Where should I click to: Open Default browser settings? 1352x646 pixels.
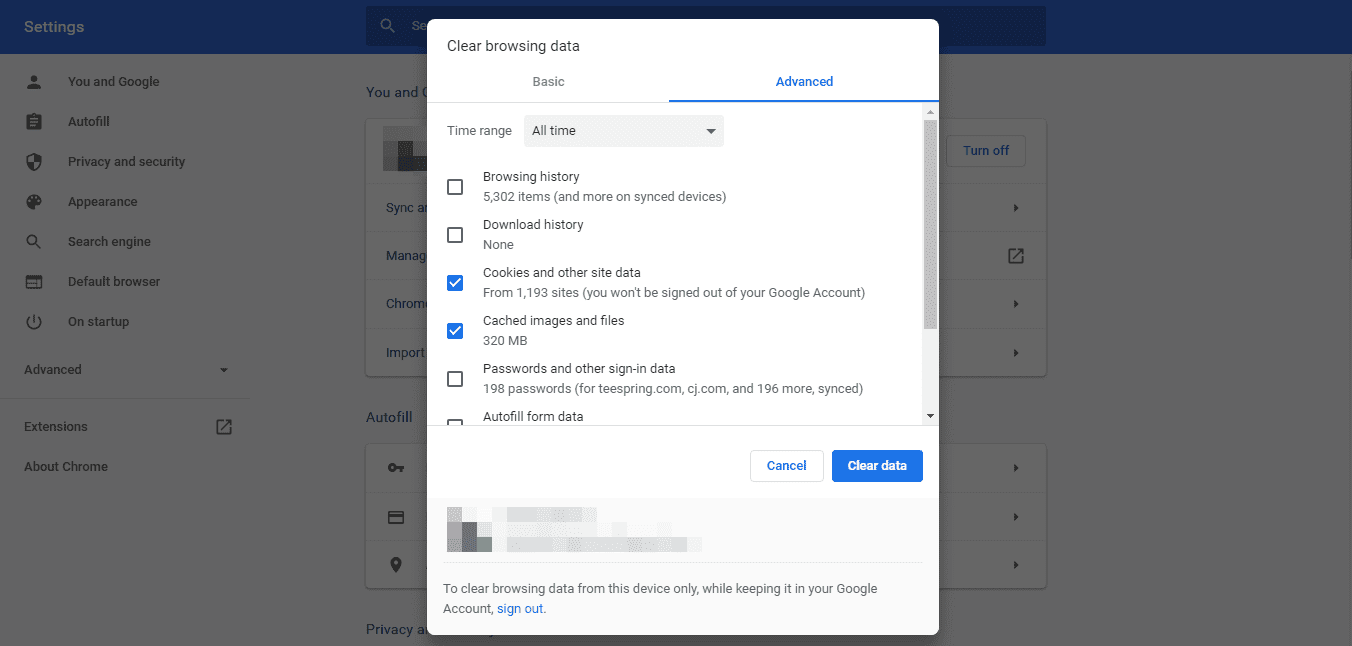[114, 282]
